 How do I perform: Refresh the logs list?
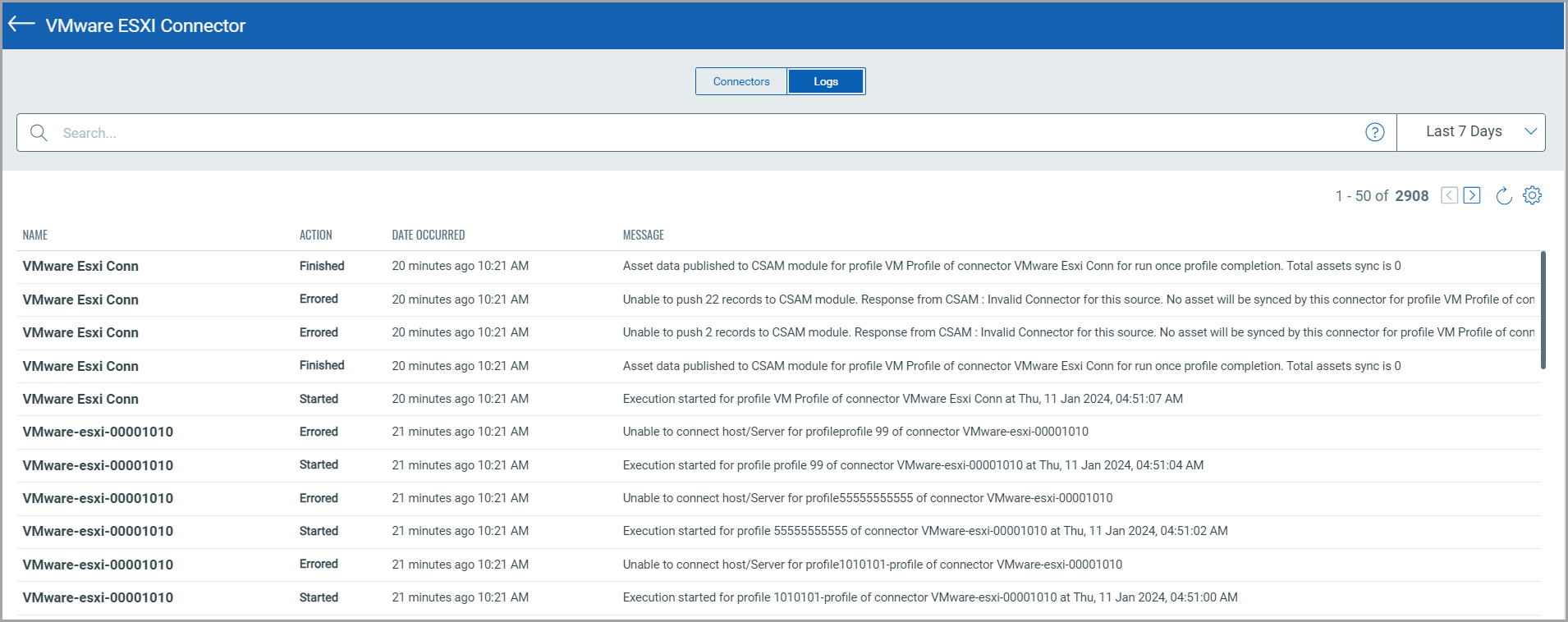(x=1503, y=195)
